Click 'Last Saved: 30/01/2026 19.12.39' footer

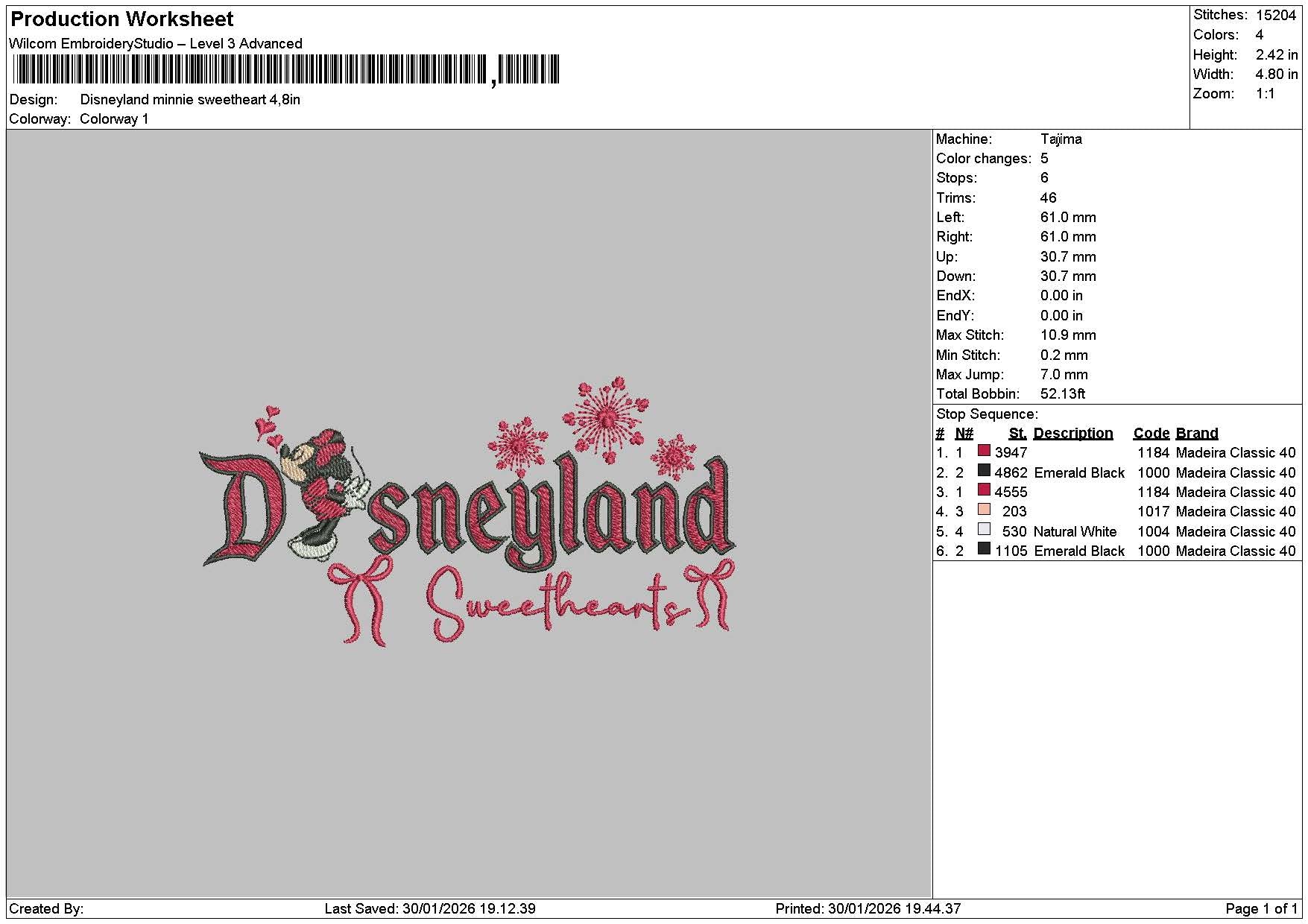(430, 909)
